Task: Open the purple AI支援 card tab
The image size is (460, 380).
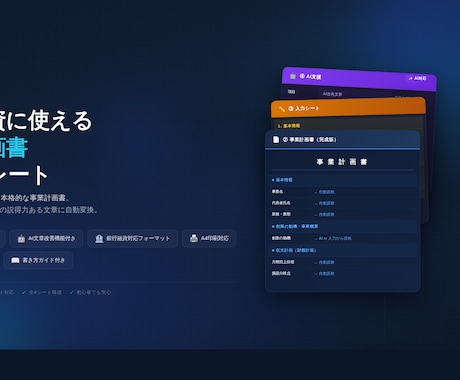Action: pos(359,78)
